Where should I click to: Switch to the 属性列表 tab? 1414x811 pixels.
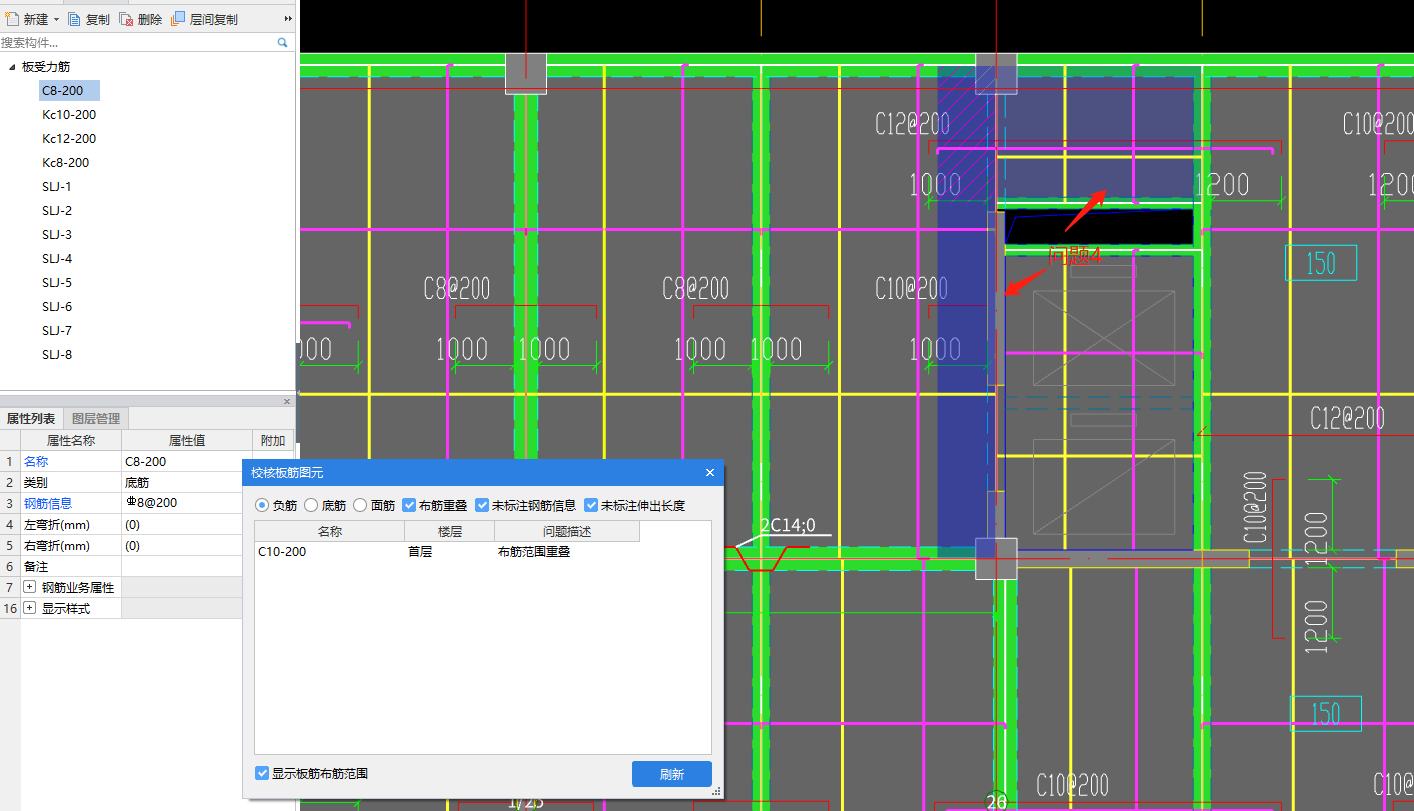[x=31, y=419]
